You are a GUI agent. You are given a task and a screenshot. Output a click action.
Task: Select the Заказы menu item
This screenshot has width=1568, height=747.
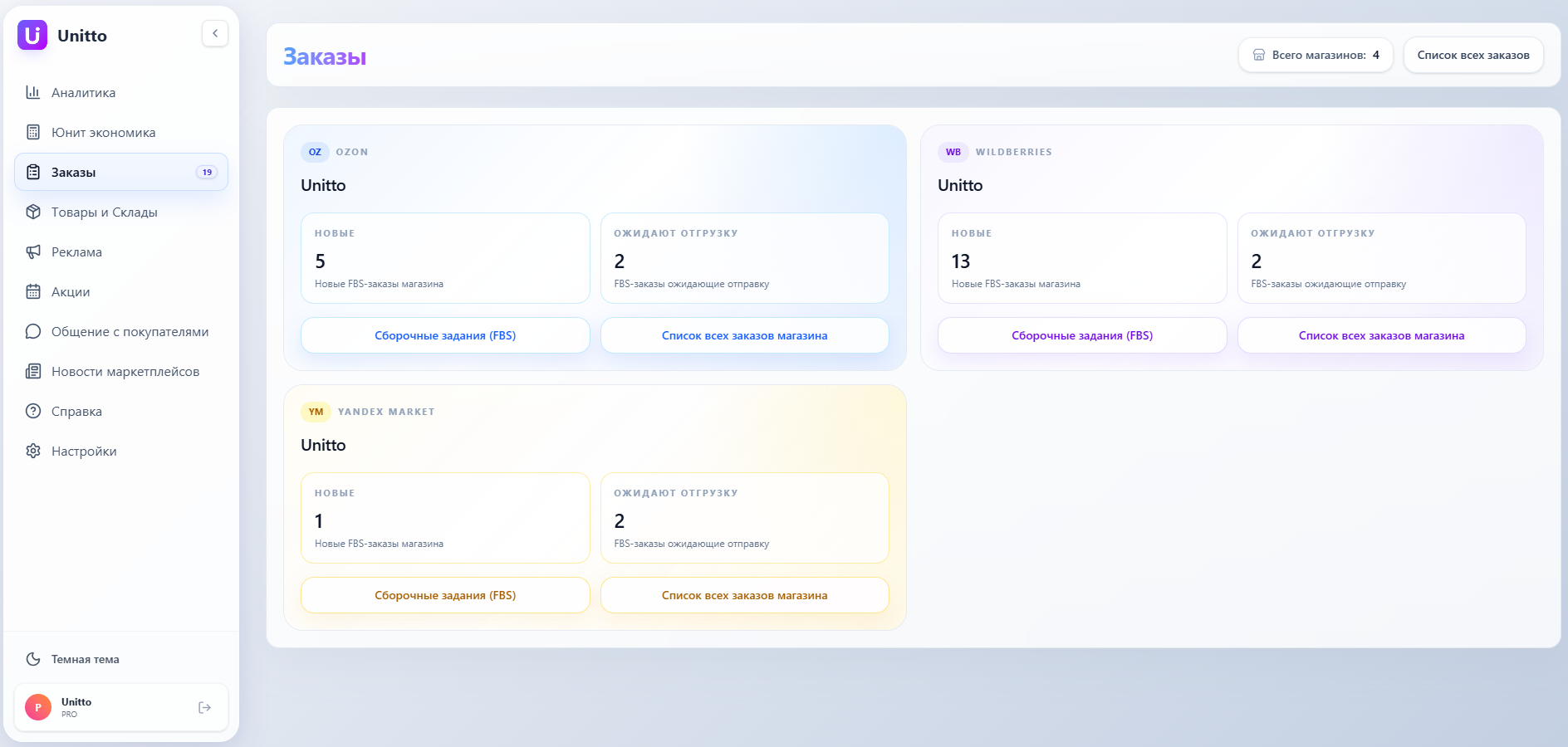click(x=121, y=172)
